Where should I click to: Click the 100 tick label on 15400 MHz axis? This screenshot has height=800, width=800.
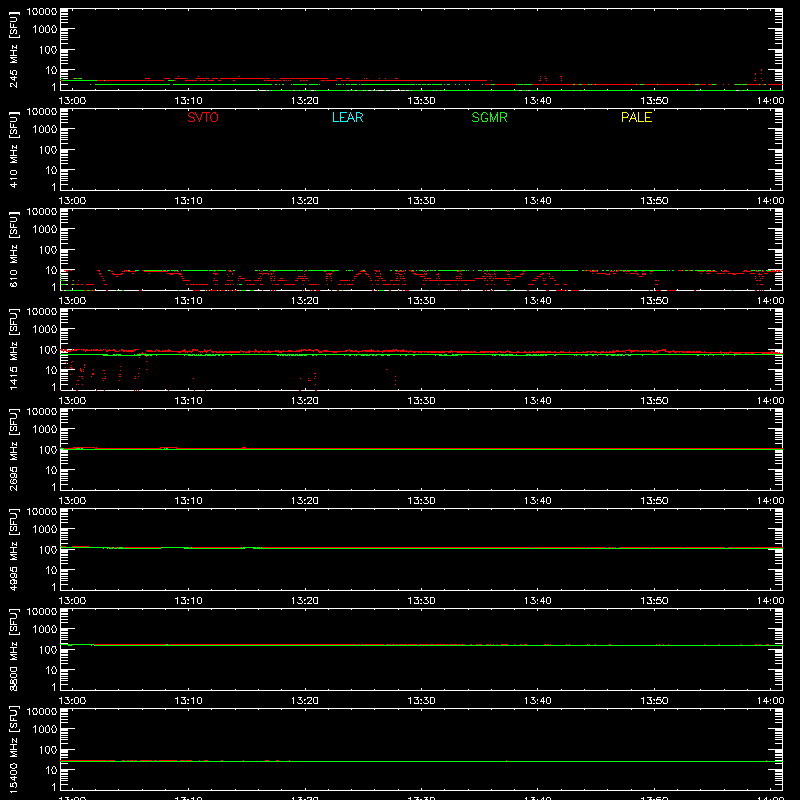pos(48,750)
